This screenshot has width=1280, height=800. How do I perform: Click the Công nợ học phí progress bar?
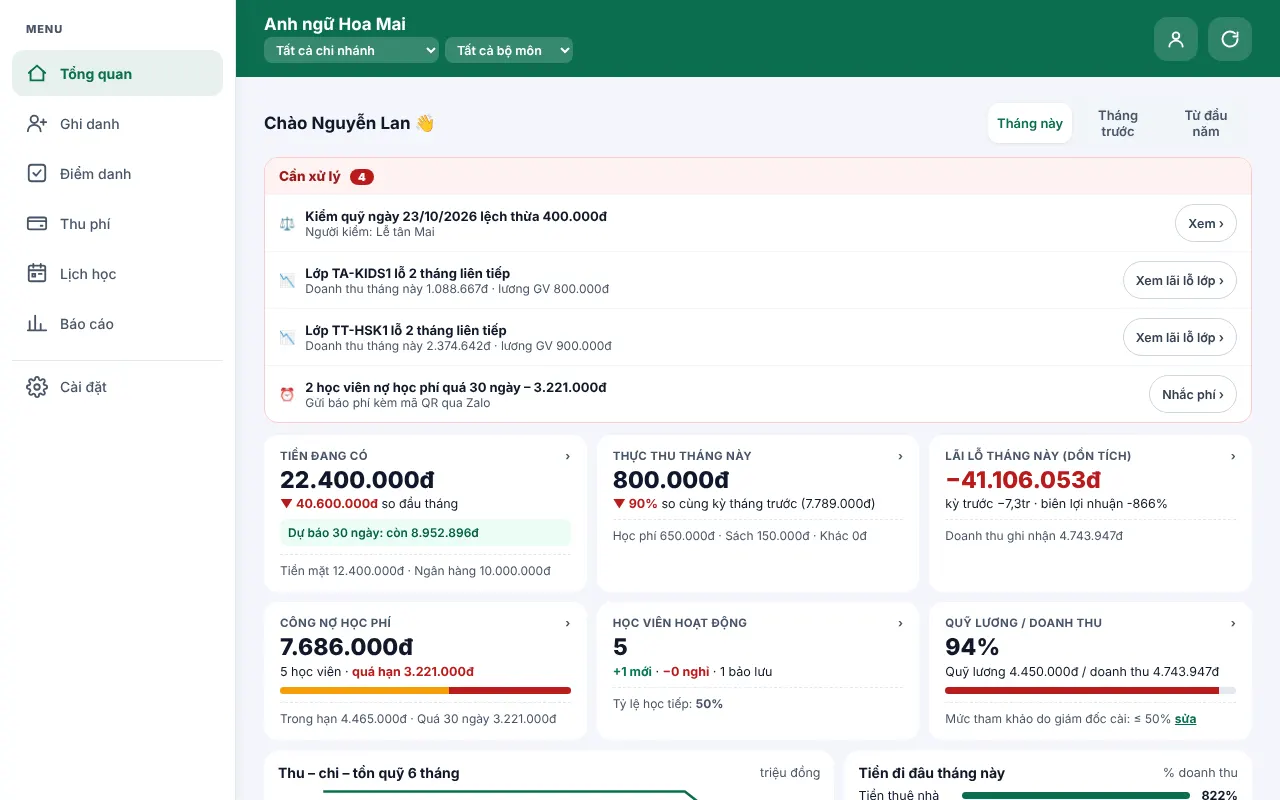(425, 690)
